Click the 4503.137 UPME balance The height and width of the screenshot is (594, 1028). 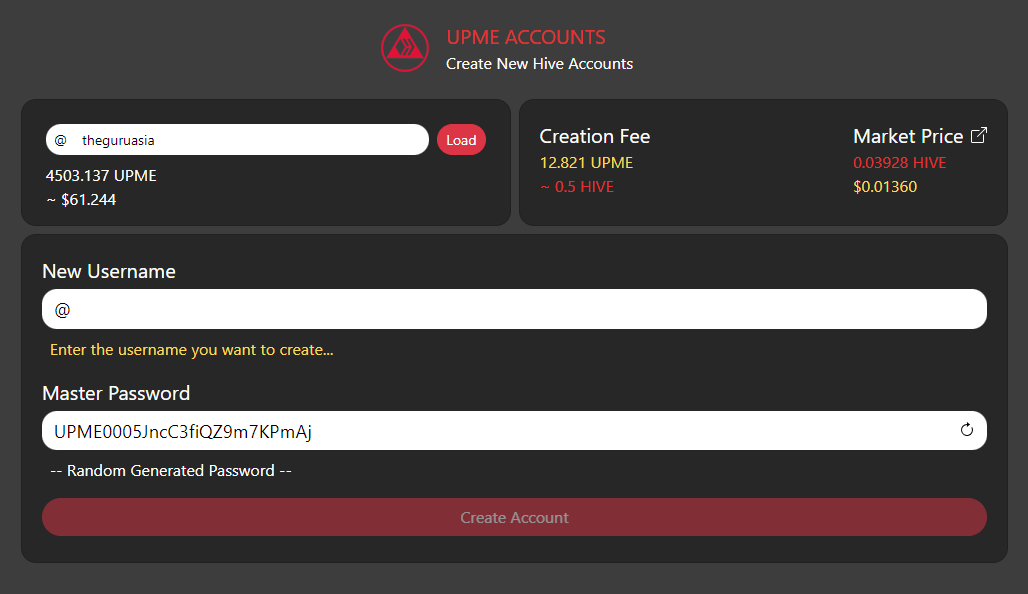point(101,176)
